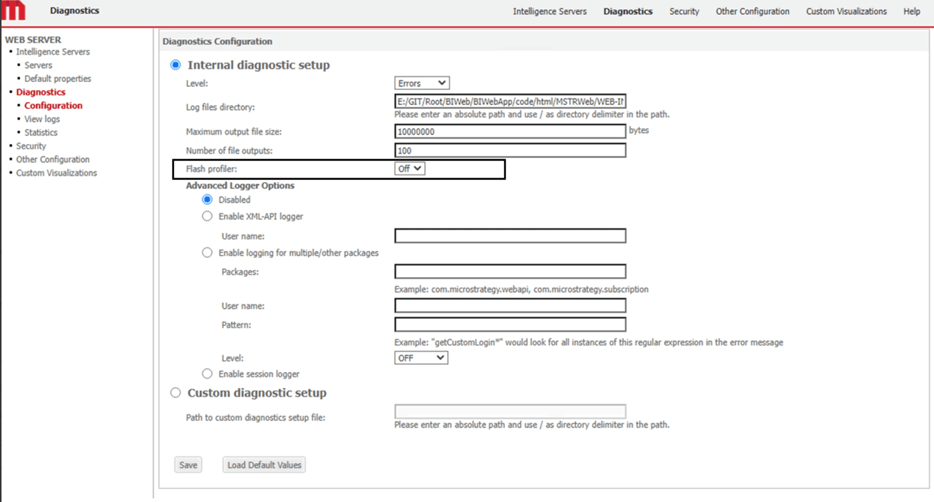Open the advanced logger Level dropdown showing OFF

click(x=421, y=358)
